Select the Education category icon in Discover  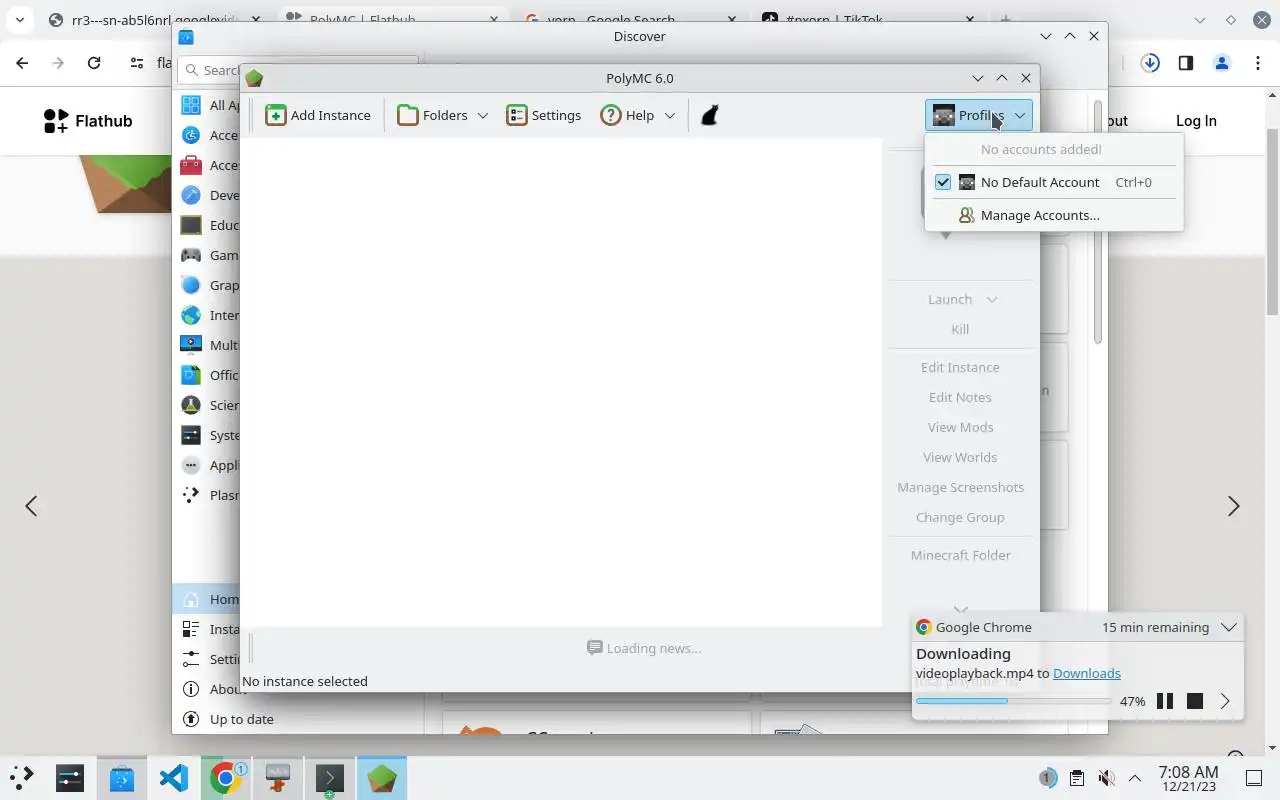point(191,225)
